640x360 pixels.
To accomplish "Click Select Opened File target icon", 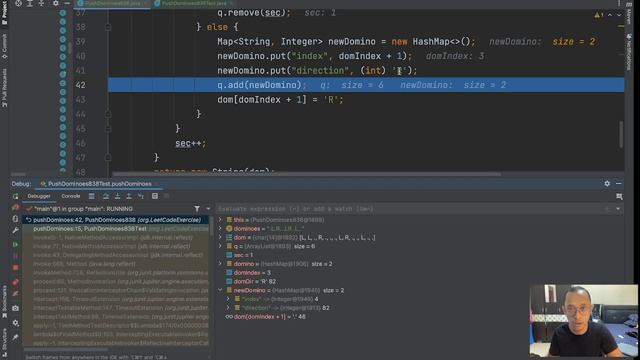I will point(18,3).
